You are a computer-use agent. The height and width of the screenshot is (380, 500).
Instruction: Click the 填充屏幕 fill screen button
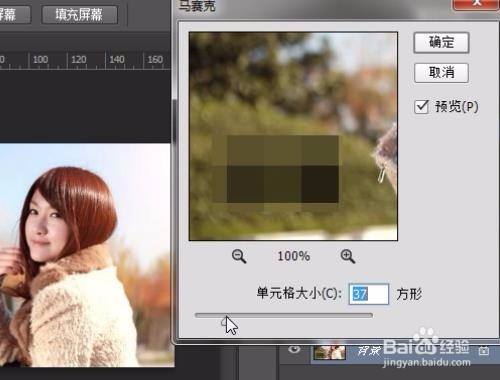point(79,14)
